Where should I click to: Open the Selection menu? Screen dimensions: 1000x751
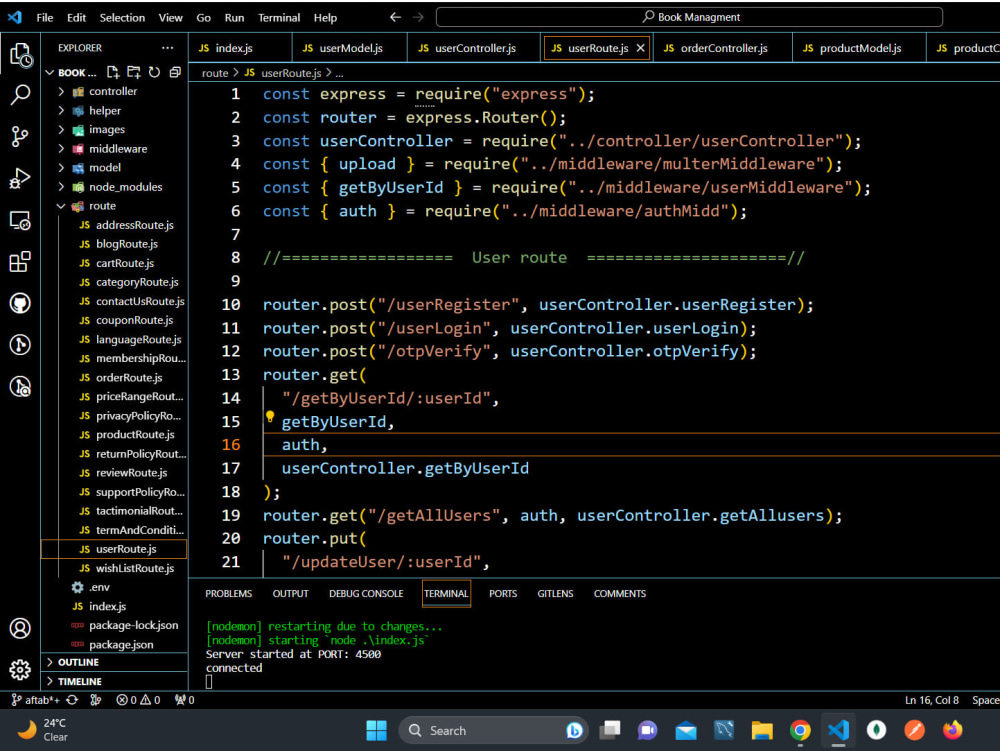coord(122,17)
